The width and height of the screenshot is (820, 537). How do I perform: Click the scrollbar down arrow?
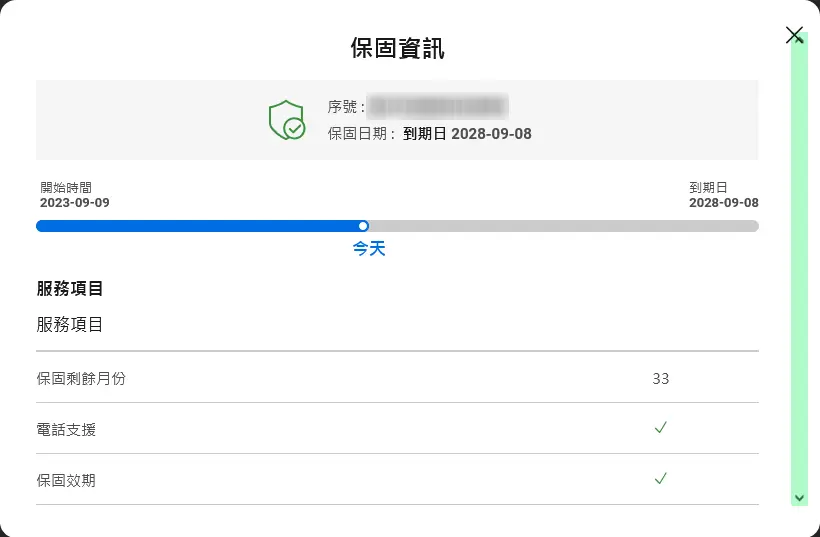pyautogui.click(x=799, y=497)
